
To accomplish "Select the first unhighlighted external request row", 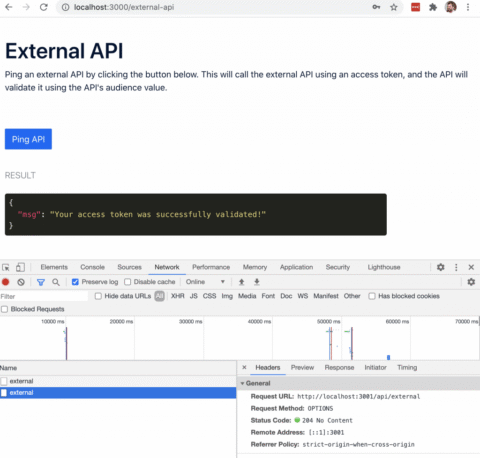I will point(118,381).
